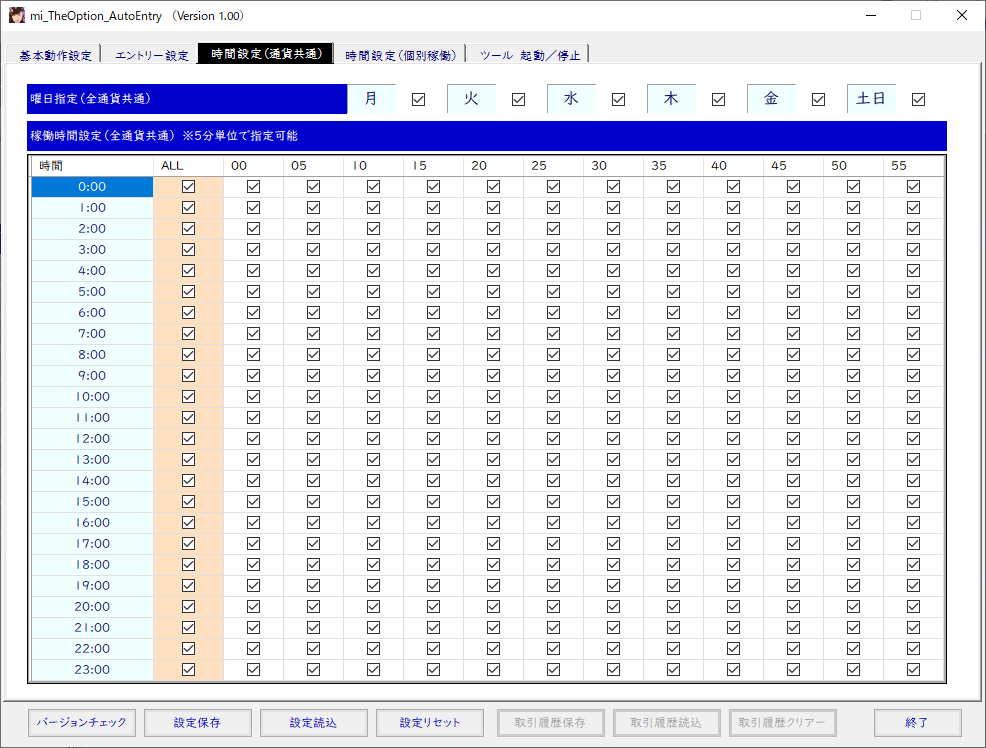Disable the 金 (Friday) checkbox
The height and width of the screenshot is (748, 986).
click(819, 99)
